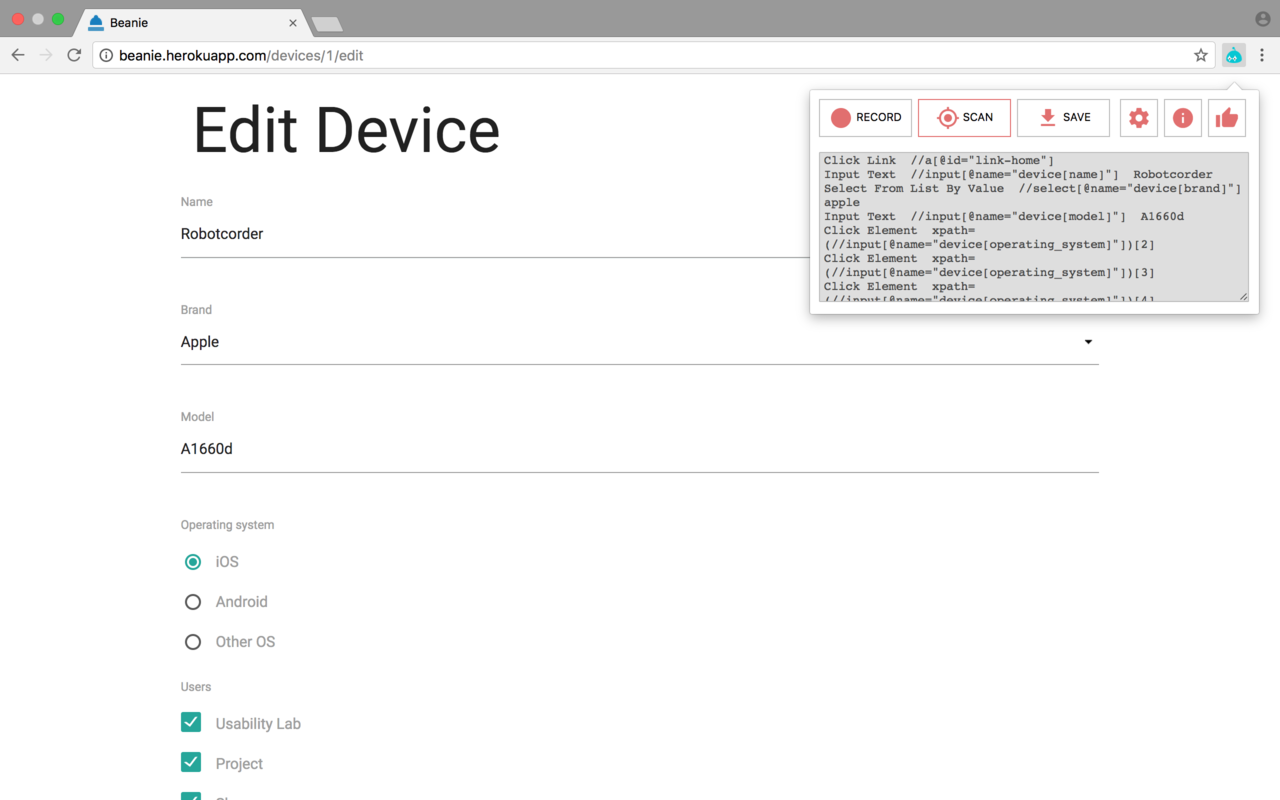
Task: Reload the page
Action: (x=74, y=55)
